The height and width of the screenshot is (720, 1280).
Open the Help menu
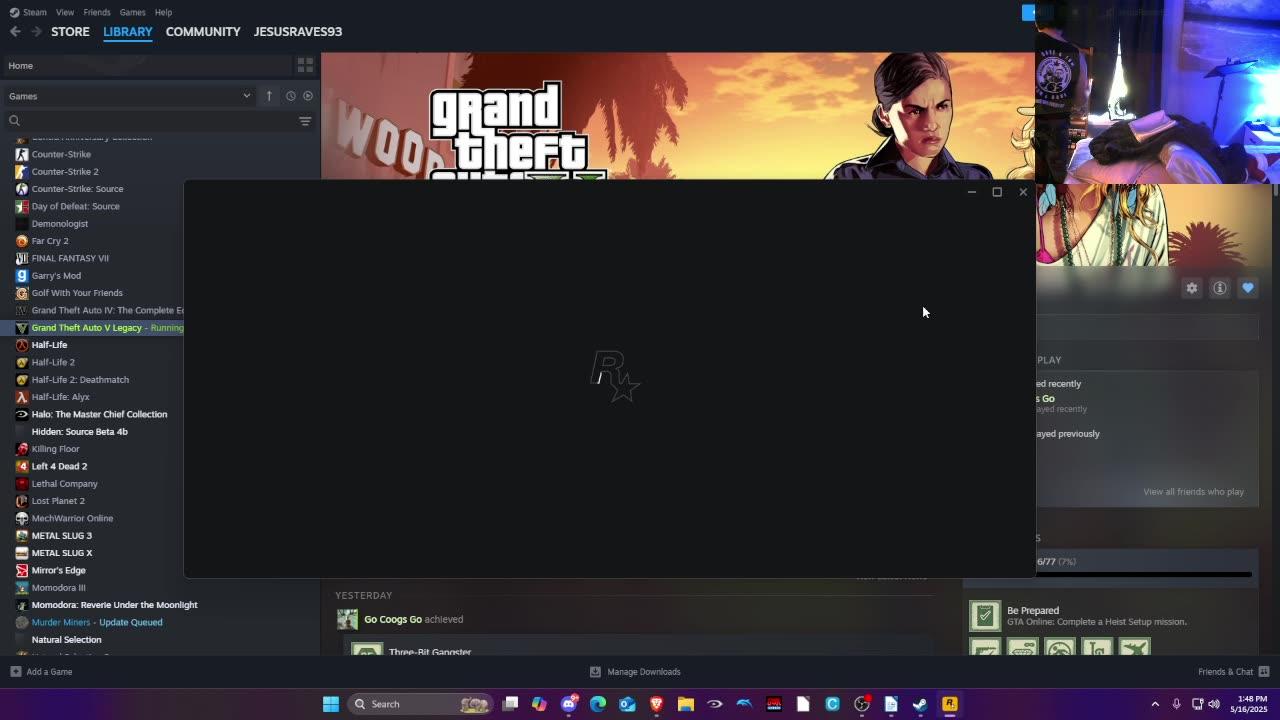pyautogui.click(x=163, y=12)
